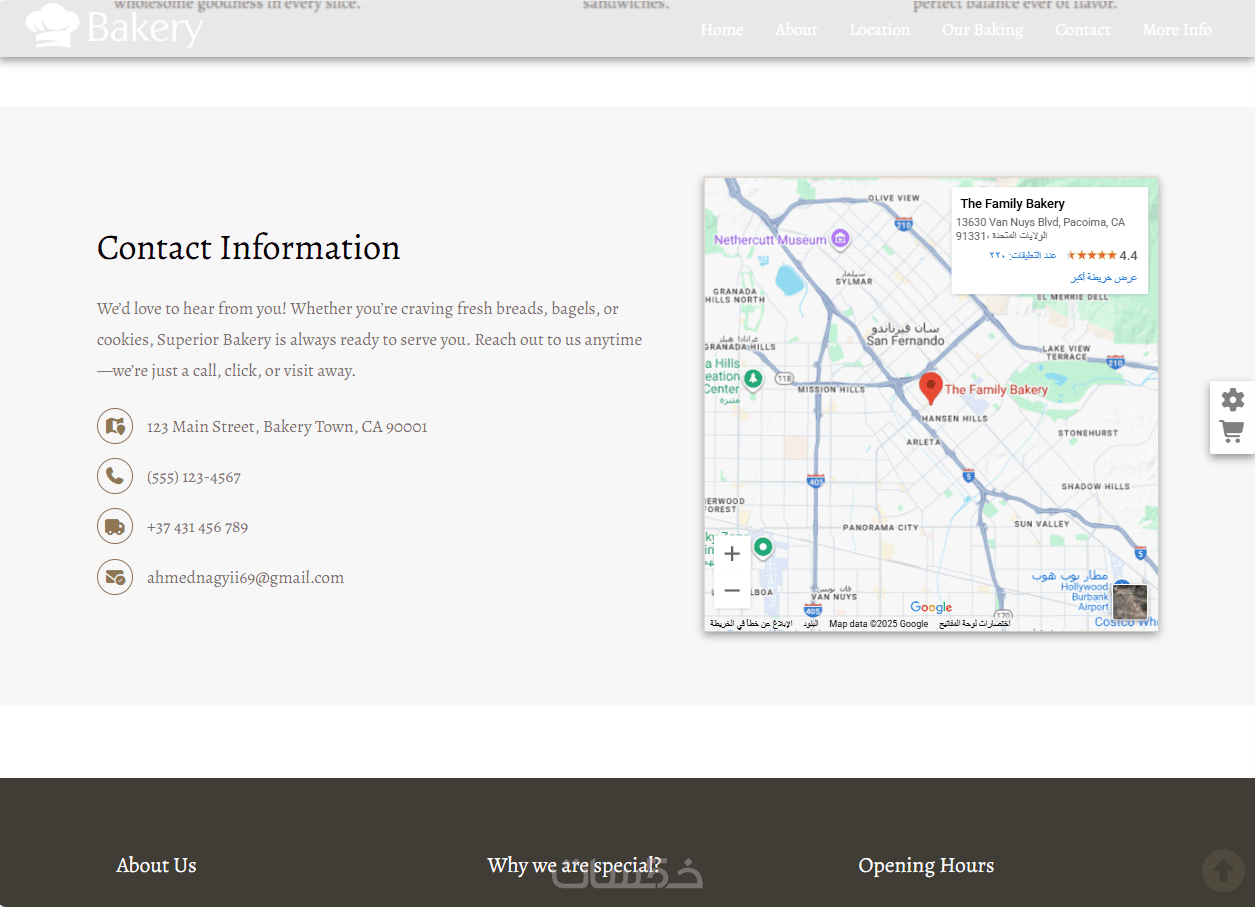Click The Family Bakery title in map card
The image size is (1256, 907).
pyautogui.click(x=1012, y=204)
